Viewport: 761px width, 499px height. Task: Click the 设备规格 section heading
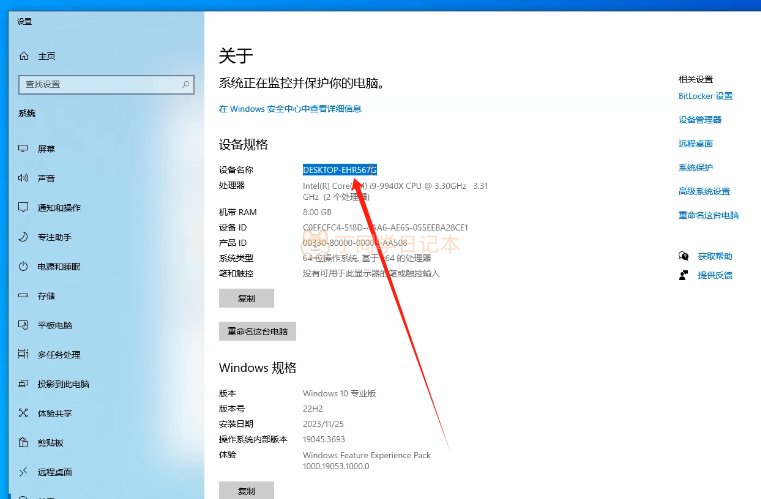(x=243, y=144)
